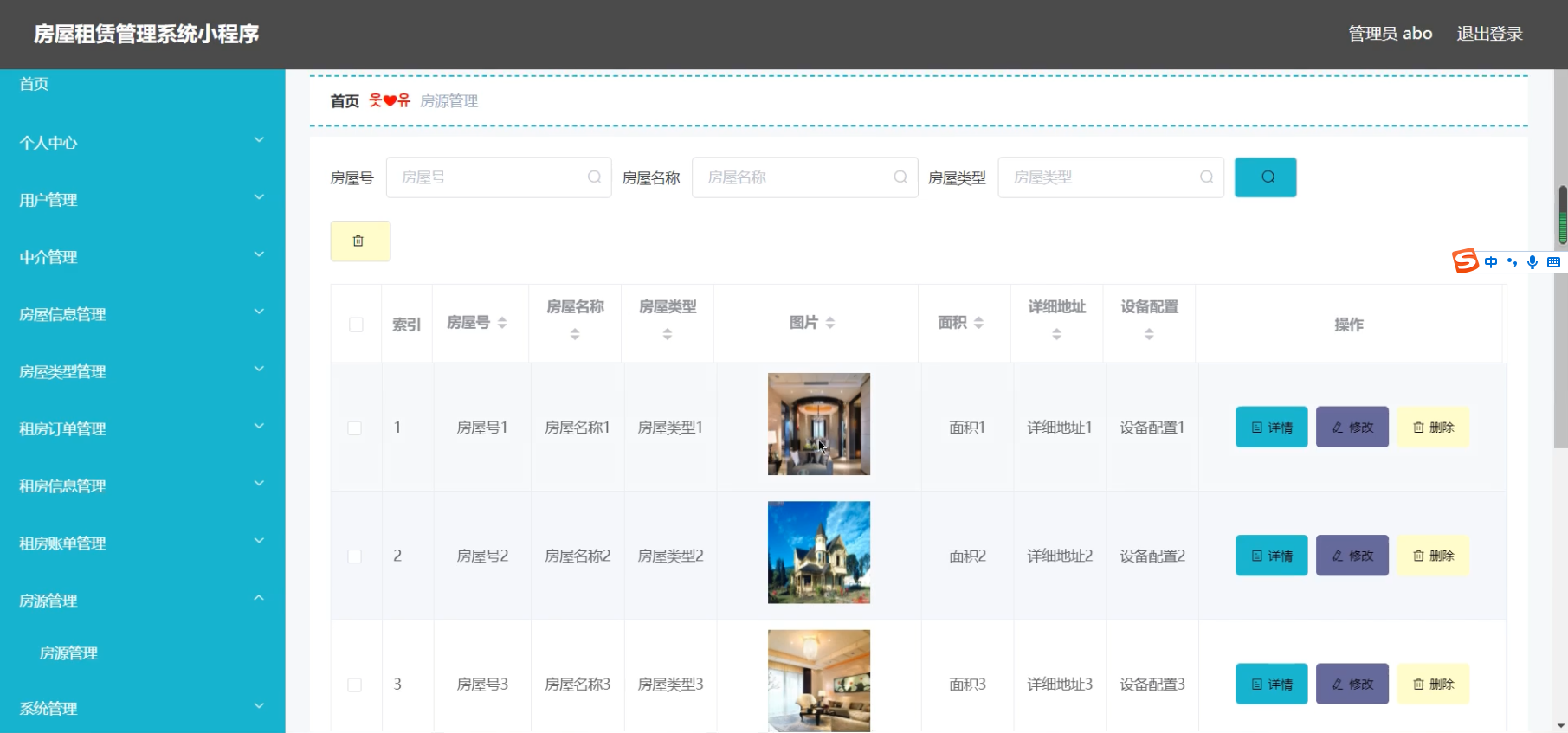Click 退出登录 in the top bar

pos(1489,34)
